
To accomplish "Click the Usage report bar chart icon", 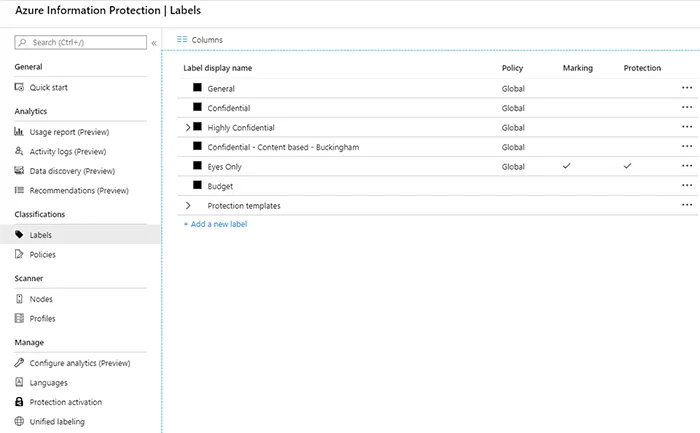I will 19,131.
